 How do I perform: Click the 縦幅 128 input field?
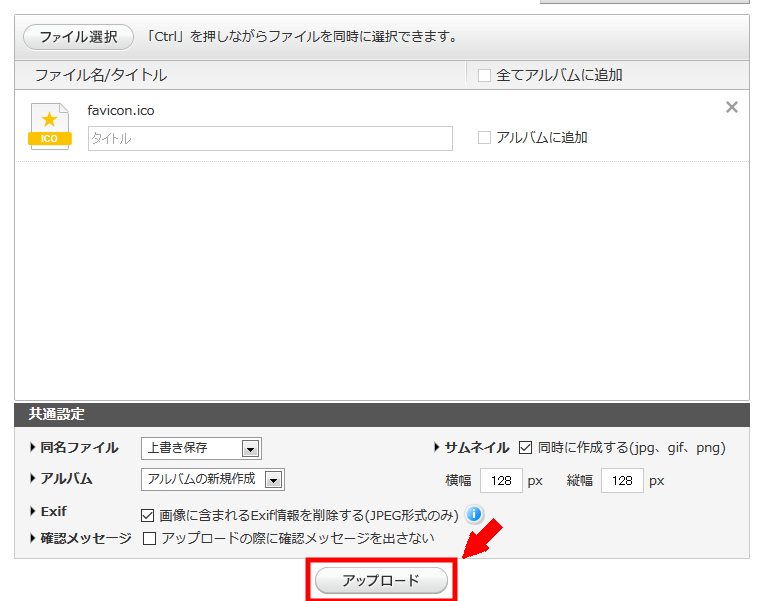click(x=622, y=480)
